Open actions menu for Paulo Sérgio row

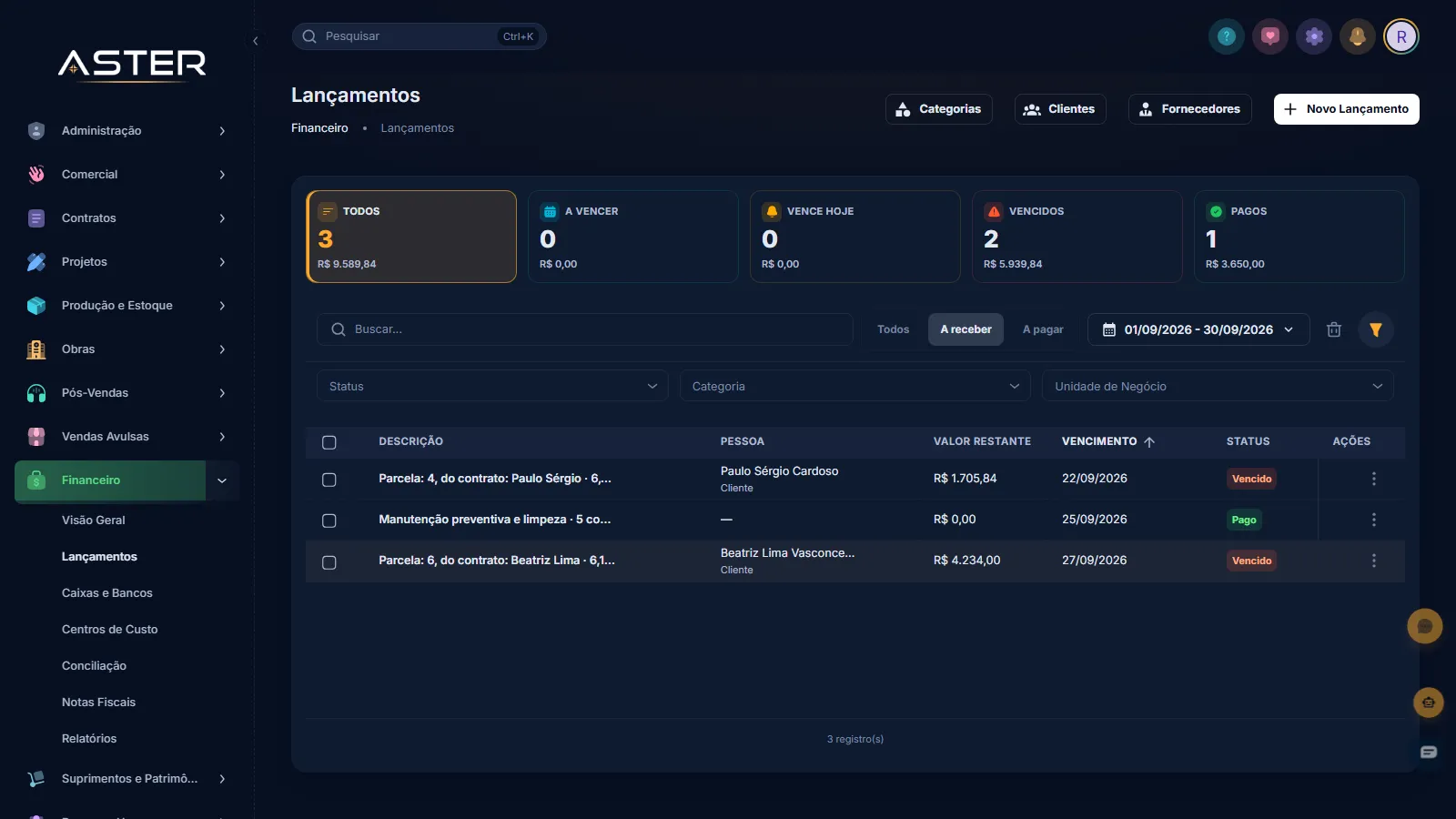(1374, 479)
